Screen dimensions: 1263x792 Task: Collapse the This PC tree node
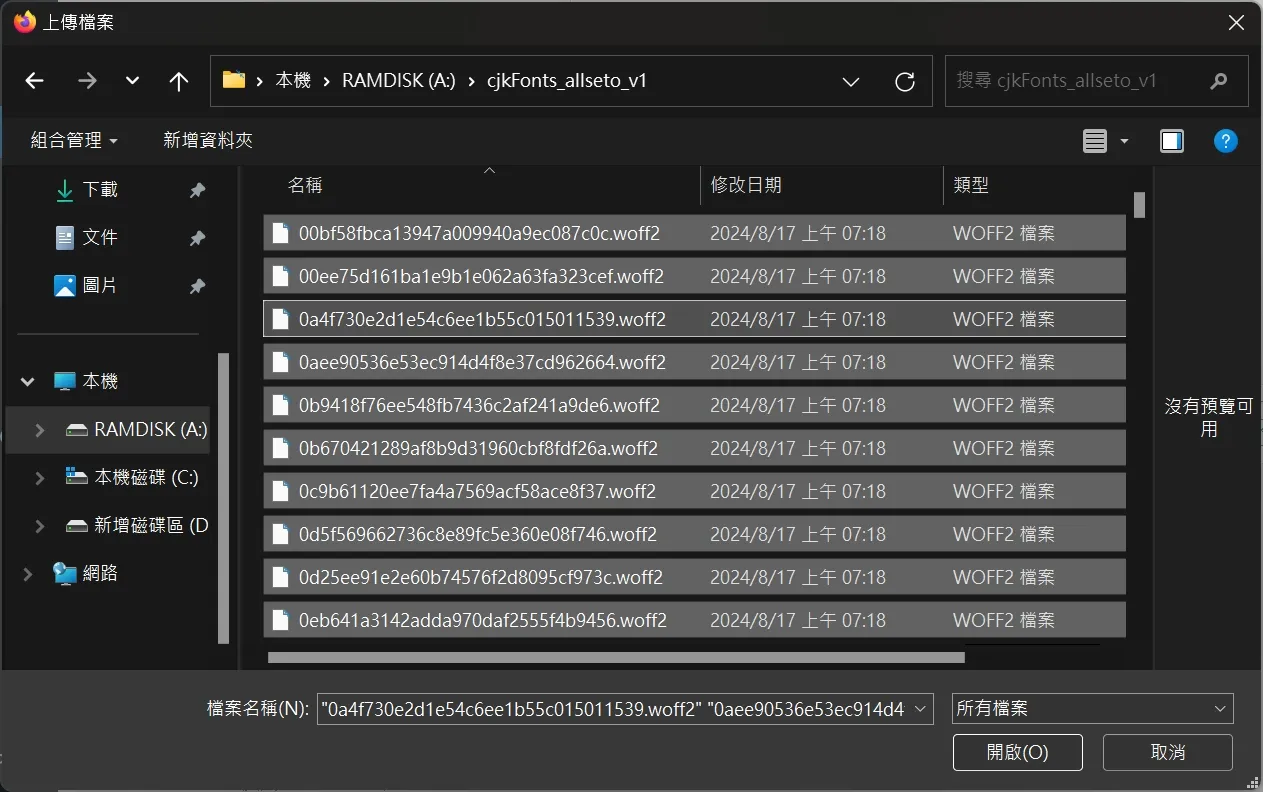[28, 381]
